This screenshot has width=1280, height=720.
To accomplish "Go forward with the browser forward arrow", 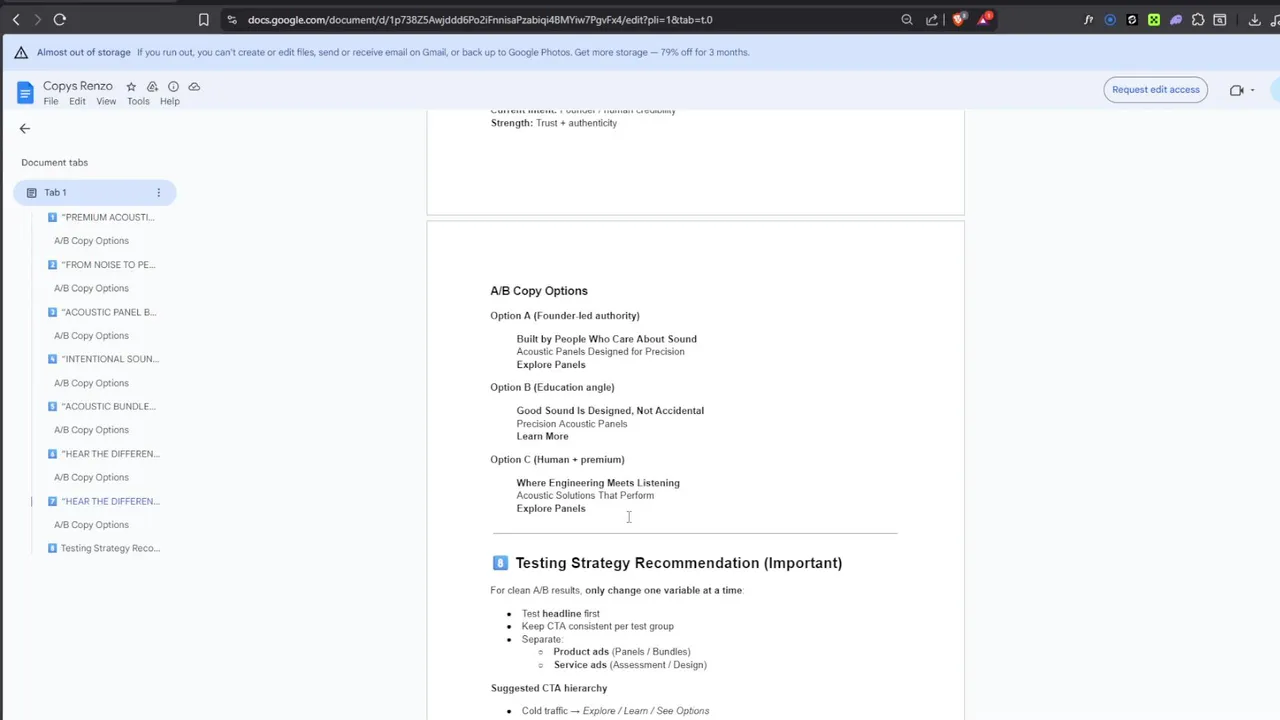I will coord(37,19).
